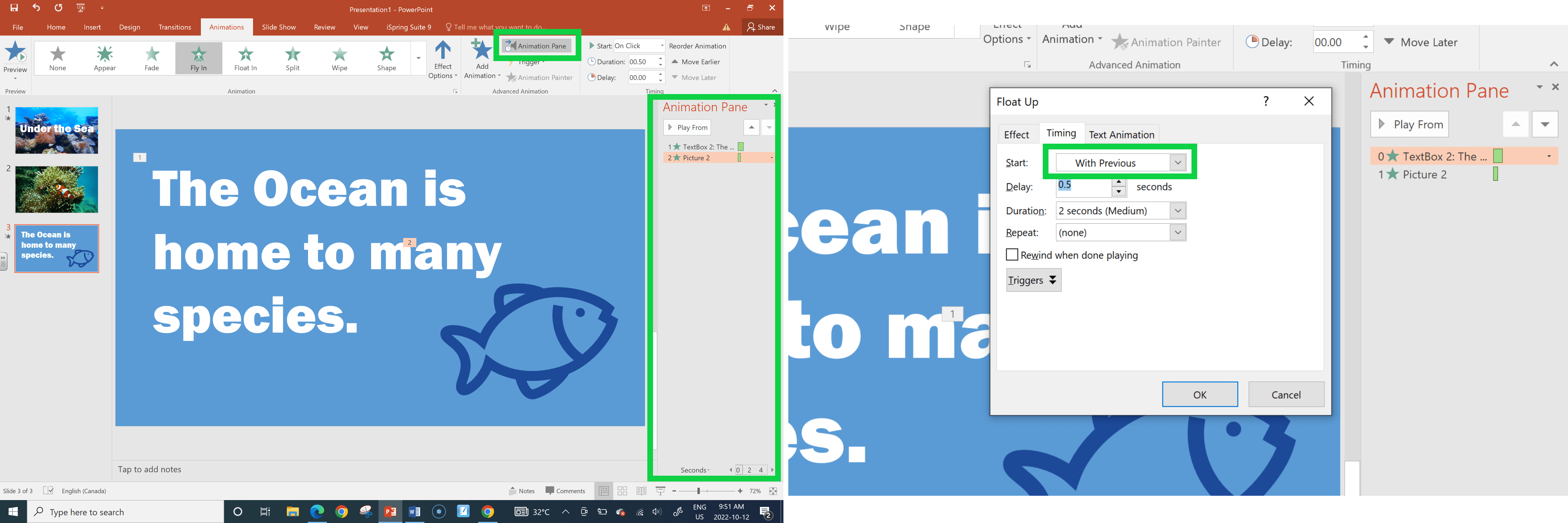Launch Microsoft Edge from the taskbar

coord(317,512)
